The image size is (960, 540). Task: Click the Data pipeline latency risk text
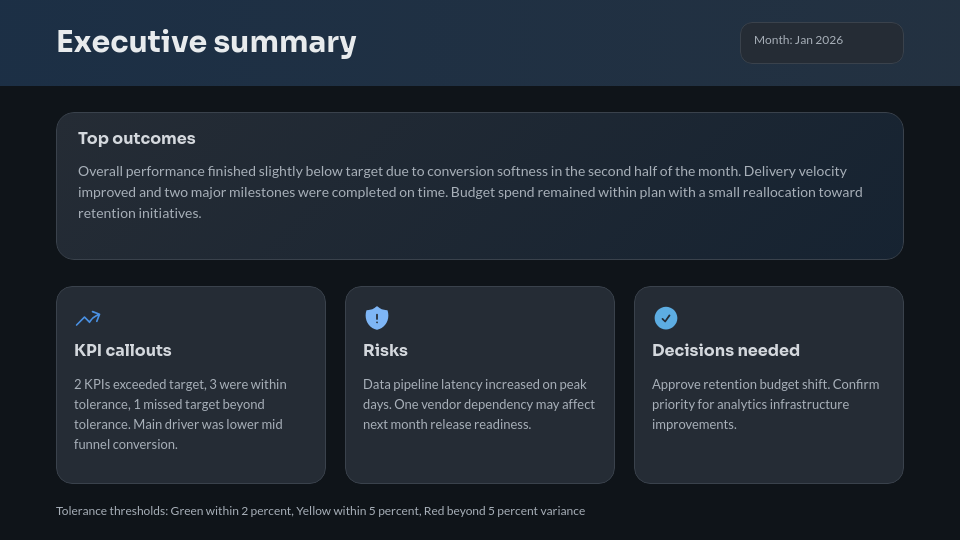pyautogui.click(x=478, y=404)
